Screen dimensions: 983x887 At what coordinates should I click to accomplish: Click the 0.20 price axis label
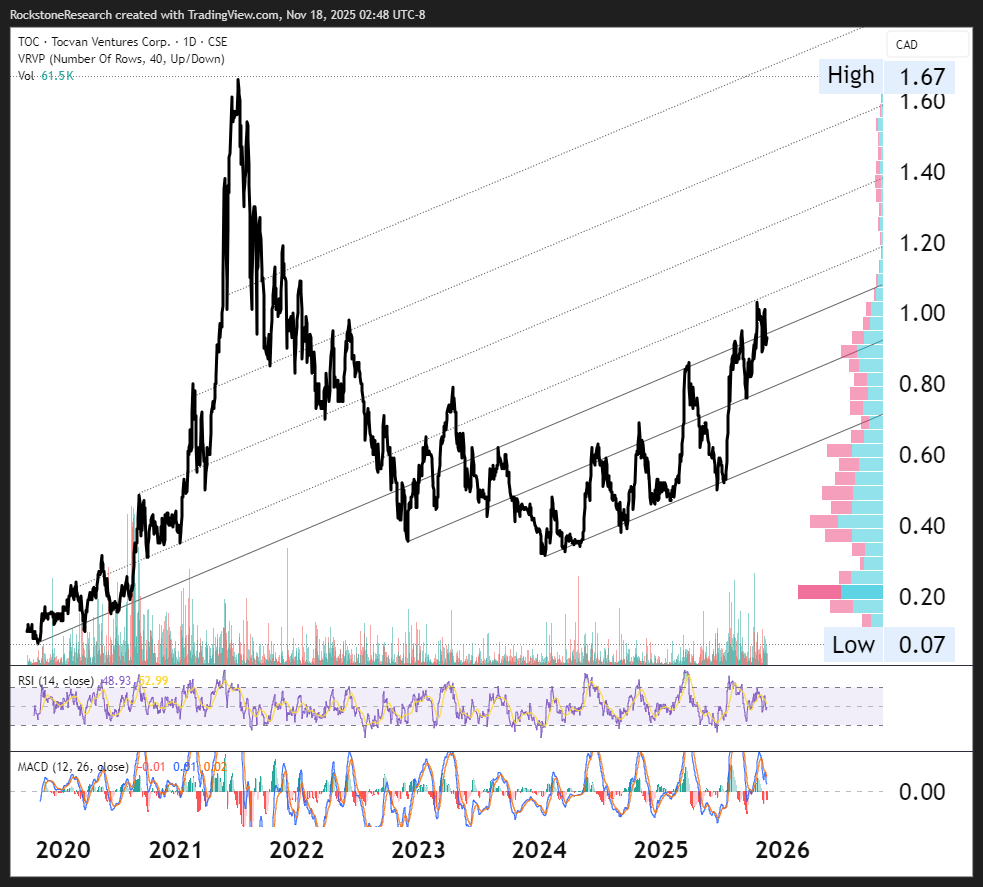[x=921, y=598]
